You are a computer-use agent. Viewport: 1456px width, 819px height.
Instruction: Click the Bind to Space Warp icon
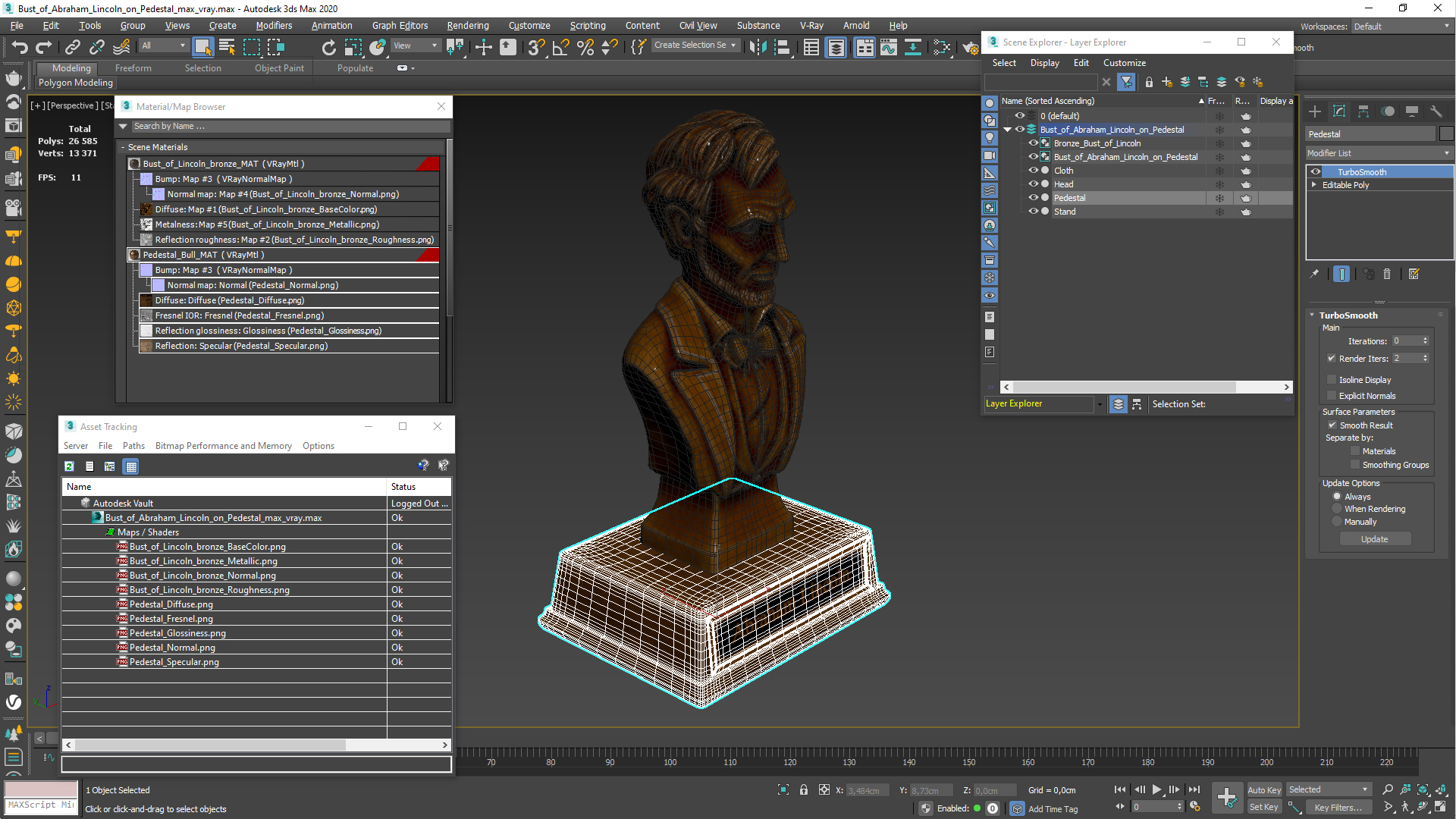click(x=121, y=47)
